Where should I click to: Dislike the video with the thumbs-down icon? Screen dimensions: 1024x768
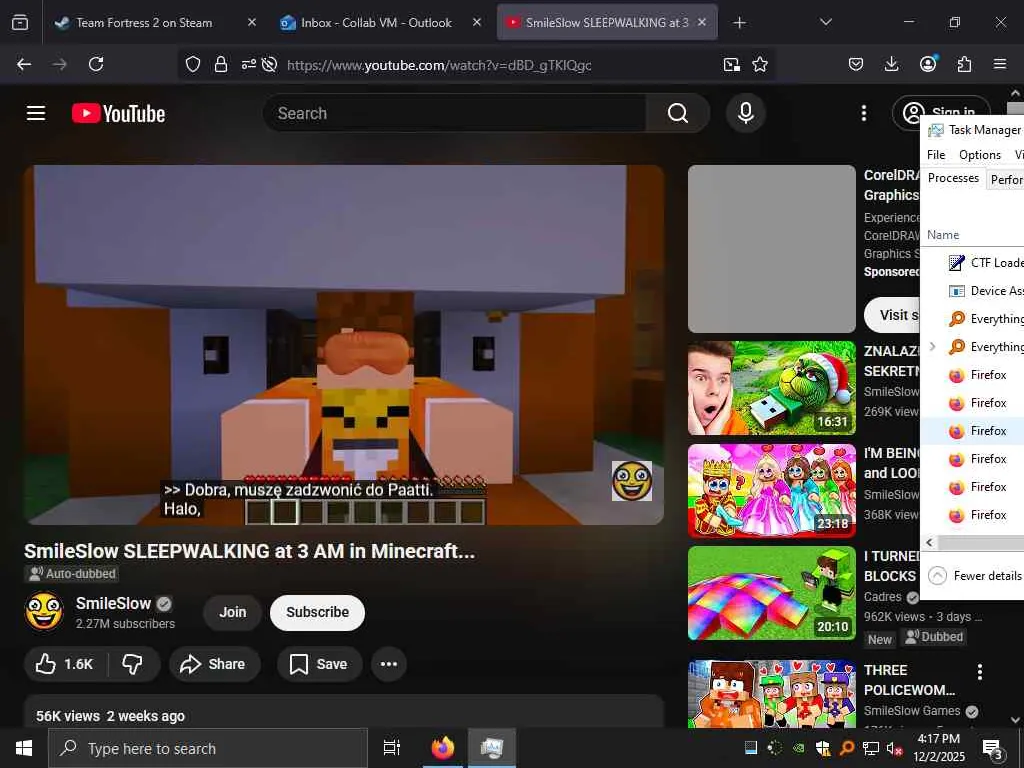(133, 664)
